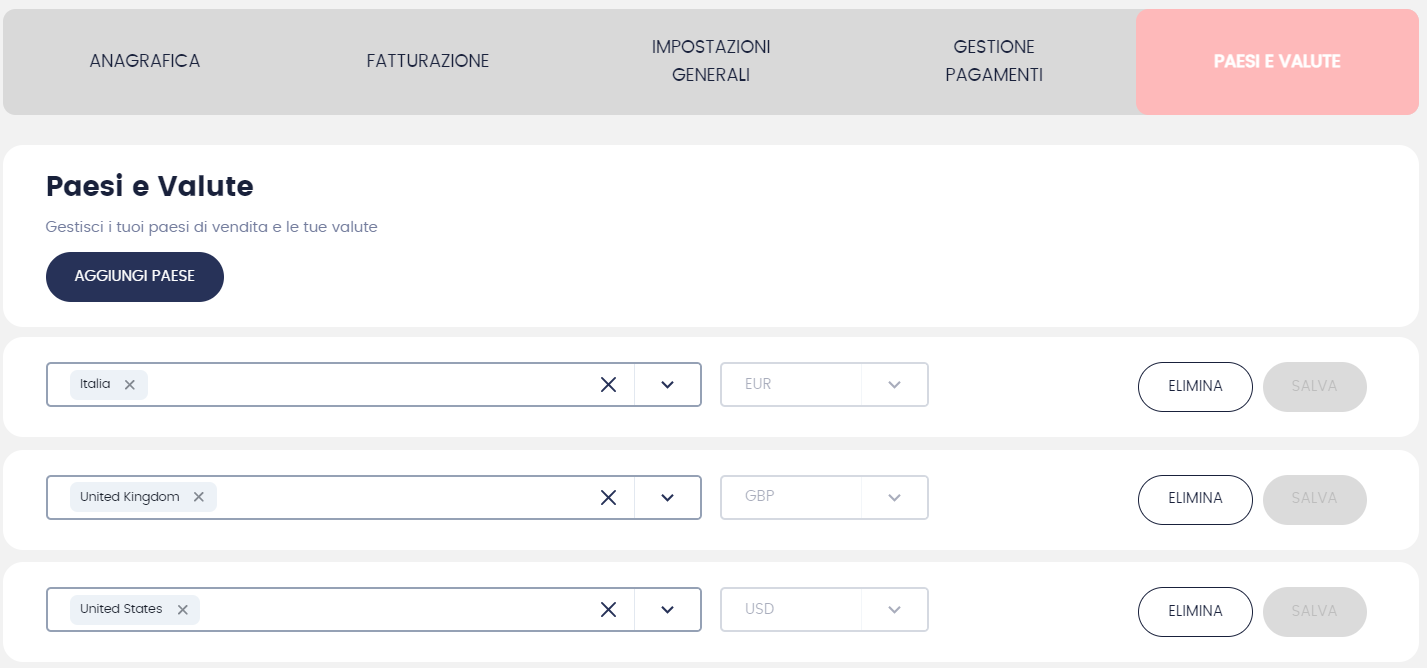This screenshot has width=1427, height=668.
Task: Expand the United Kingdom country dropdown arrow
Action: (668, 497)
